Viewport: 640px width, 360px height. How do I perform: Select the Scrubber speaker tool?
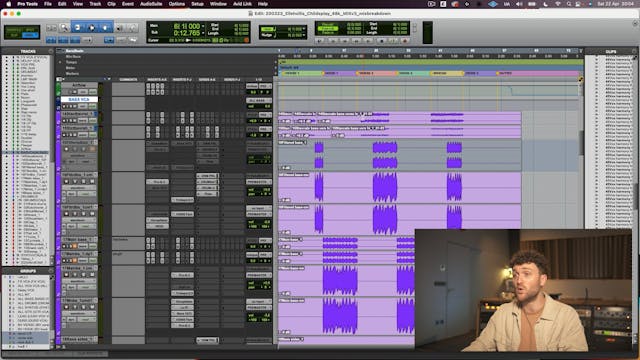click(120, 28)
